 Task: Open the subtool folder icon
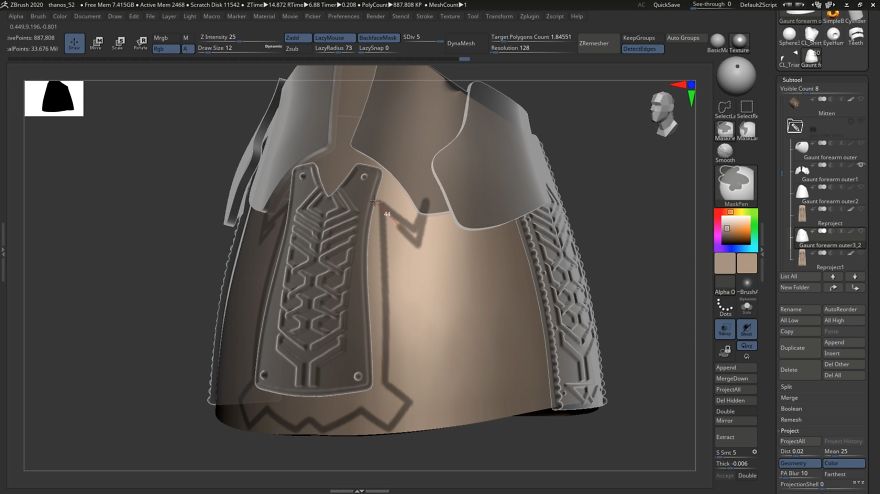(x=794, y=126)
